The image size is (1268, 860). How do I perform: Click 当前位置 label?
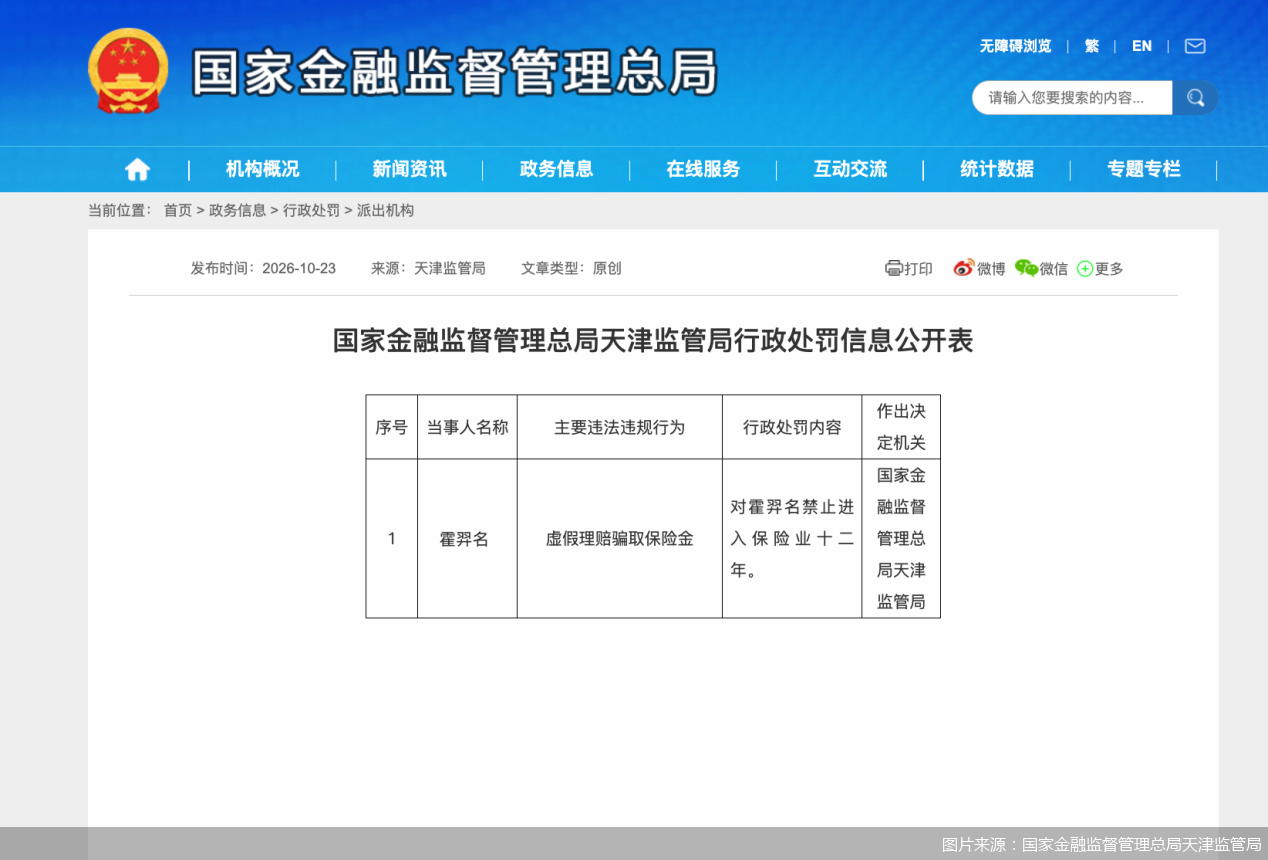119,210
